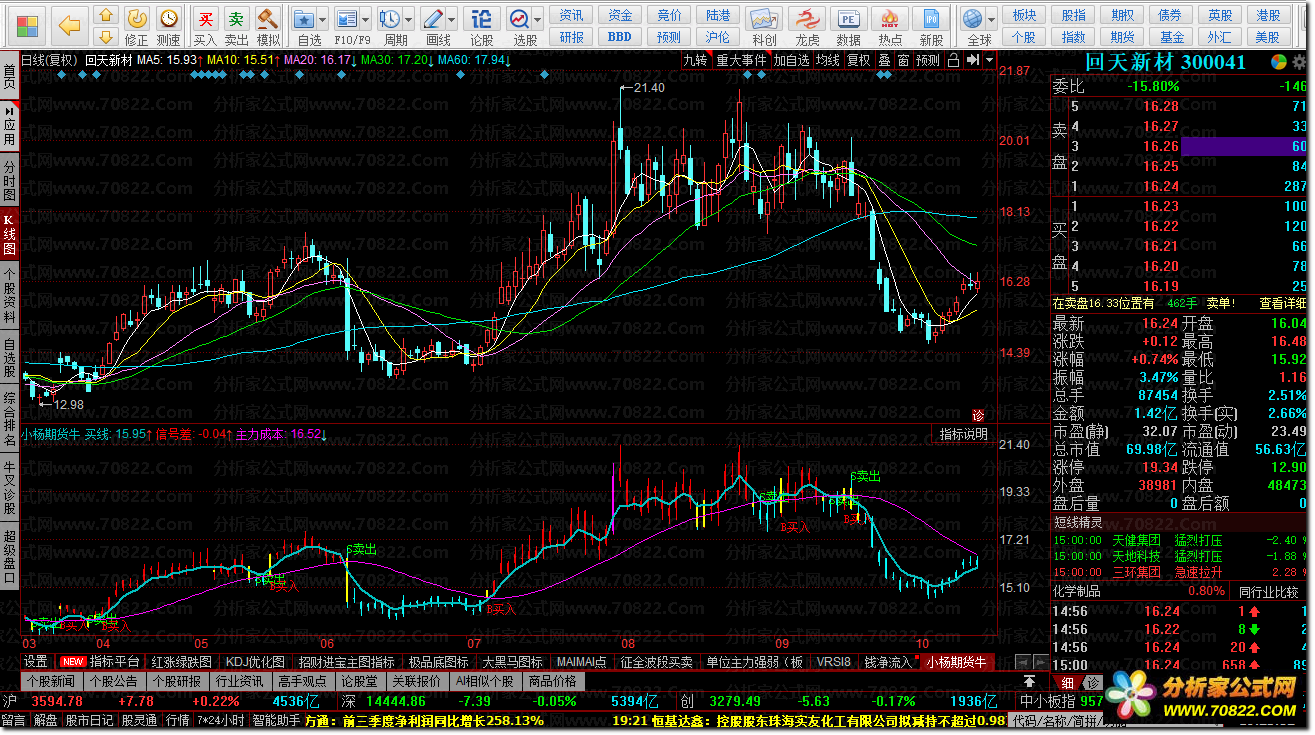Open the 个股公告 bottom tab
This screenshot has height=735, width=1315.
tap(113, 681)
